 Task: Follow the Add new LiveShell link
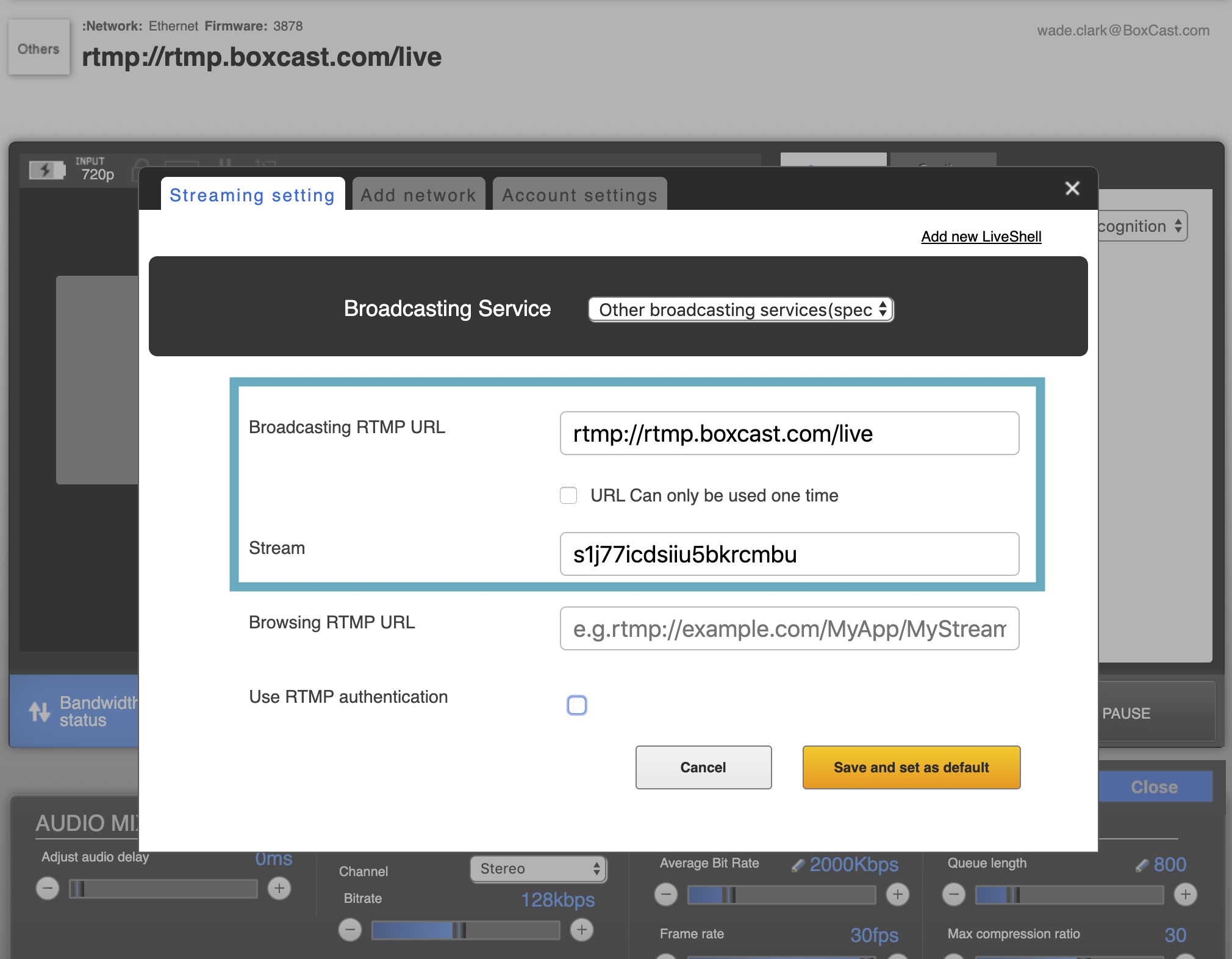pyautogui.click(x=981, y=237)
